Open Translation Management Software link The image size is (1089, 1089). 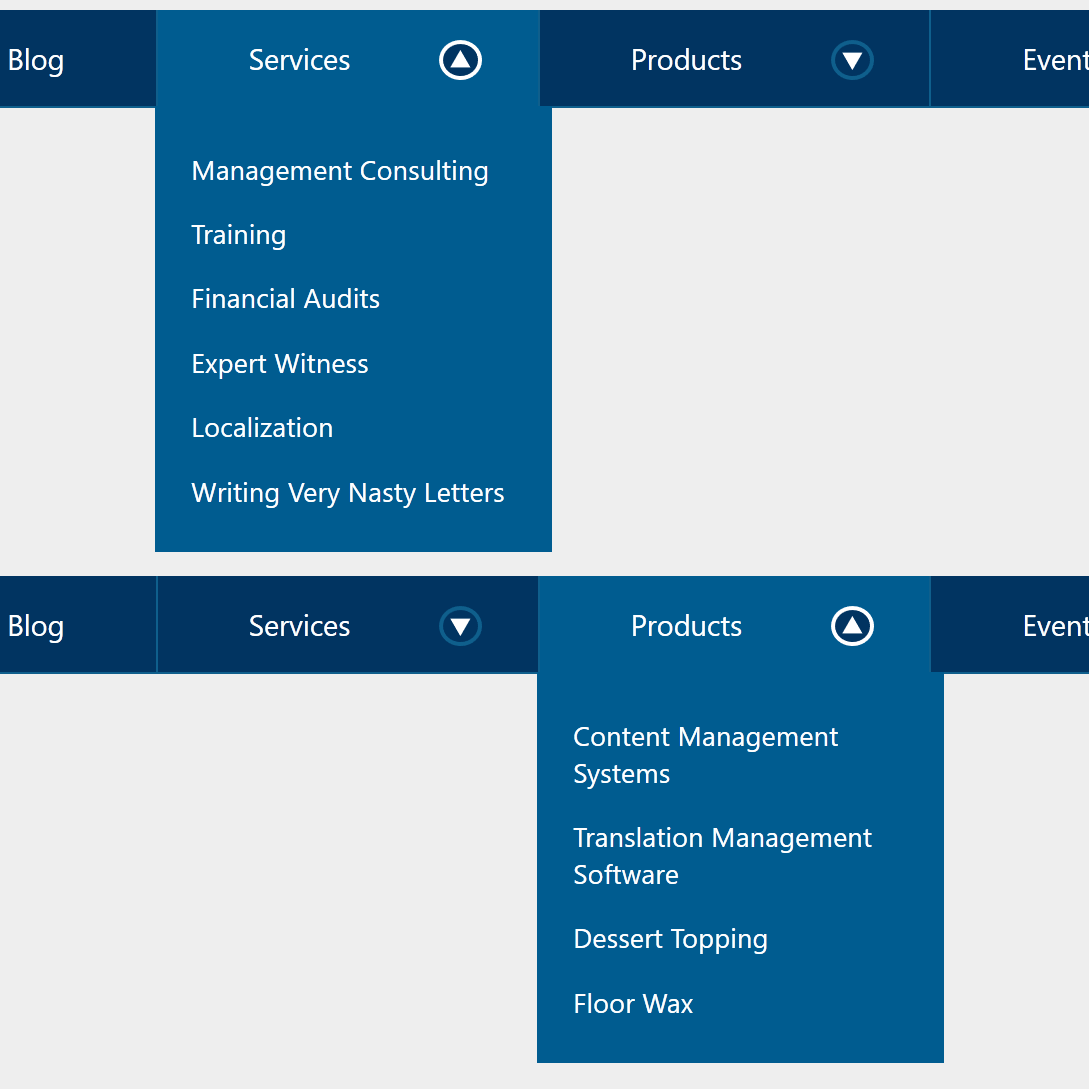(x=722, y=856)
